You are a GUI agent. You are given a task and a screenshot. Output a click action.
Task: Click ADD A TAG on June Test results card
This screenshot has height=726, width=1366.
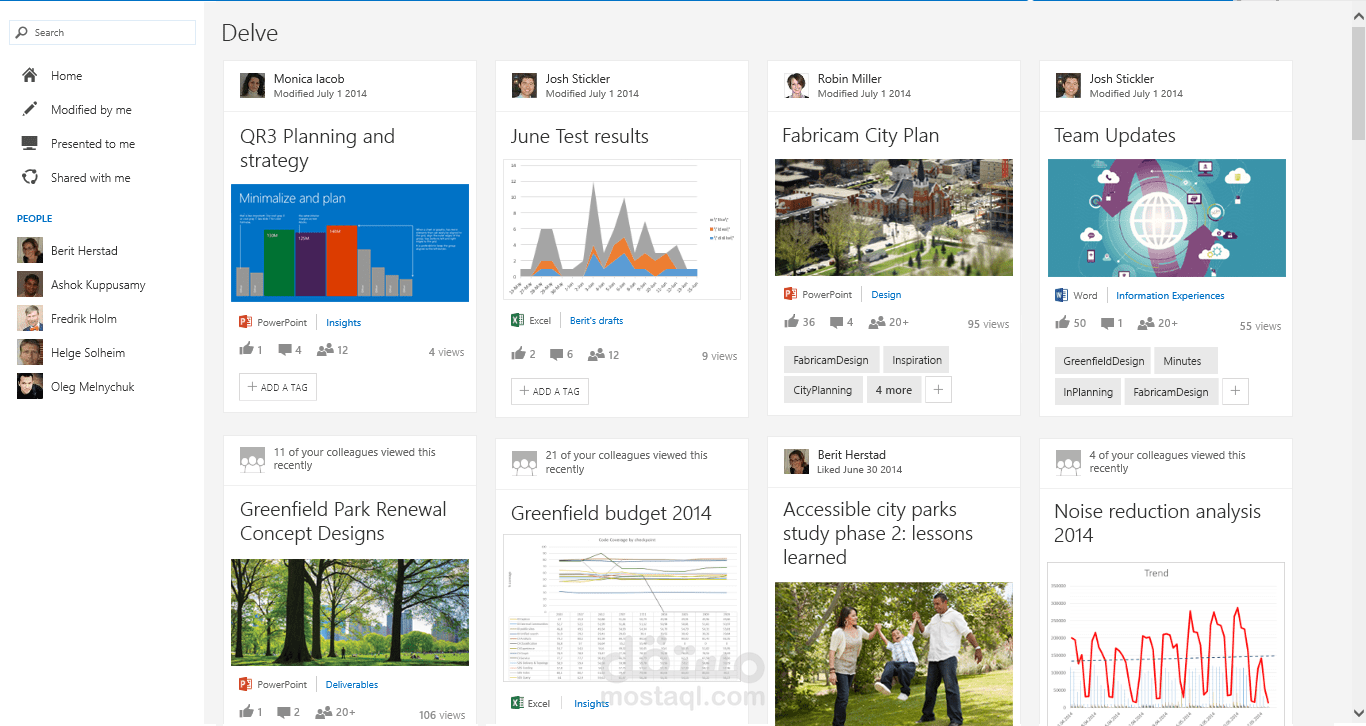click(550, 391)
